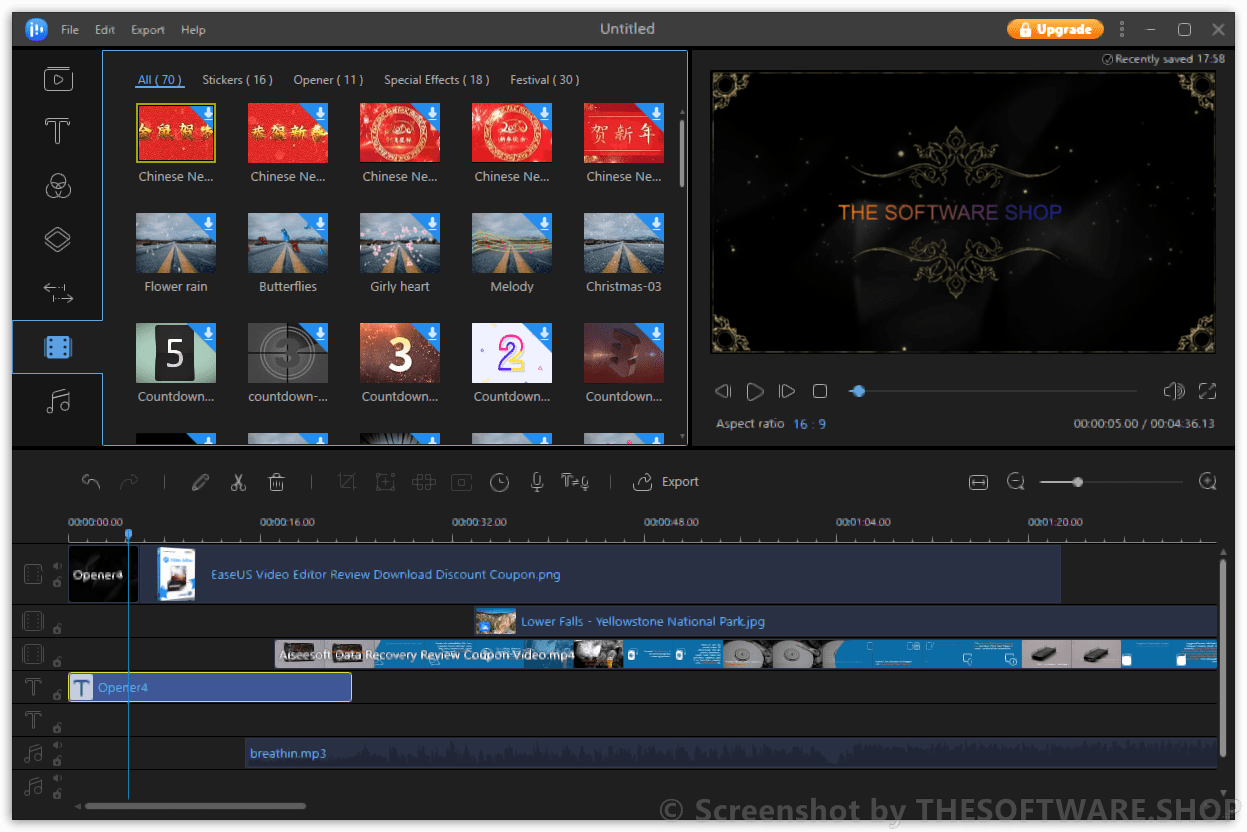Delete selected clip with trash icon

click(x=277, y=482)
